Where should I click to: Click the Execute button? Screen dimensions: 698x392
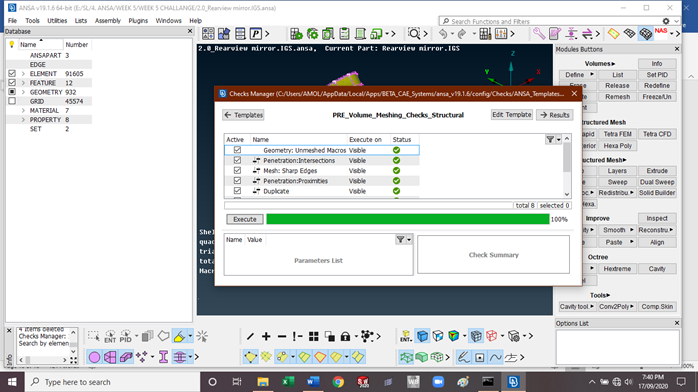click(245, 219)
